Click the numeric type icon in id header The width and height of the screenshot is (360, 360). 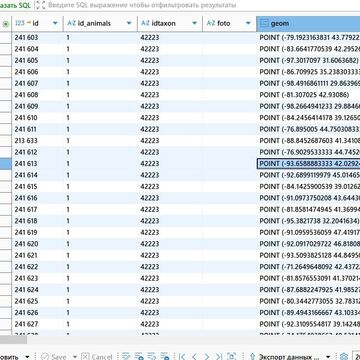pos(20,23)
